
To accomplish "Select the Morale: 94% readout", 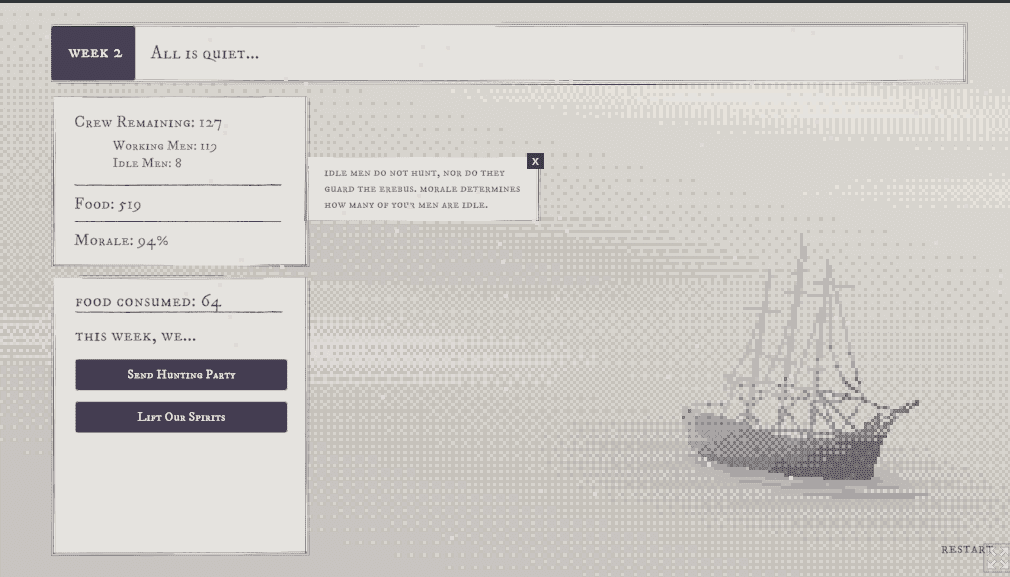I will coord(121,241).
